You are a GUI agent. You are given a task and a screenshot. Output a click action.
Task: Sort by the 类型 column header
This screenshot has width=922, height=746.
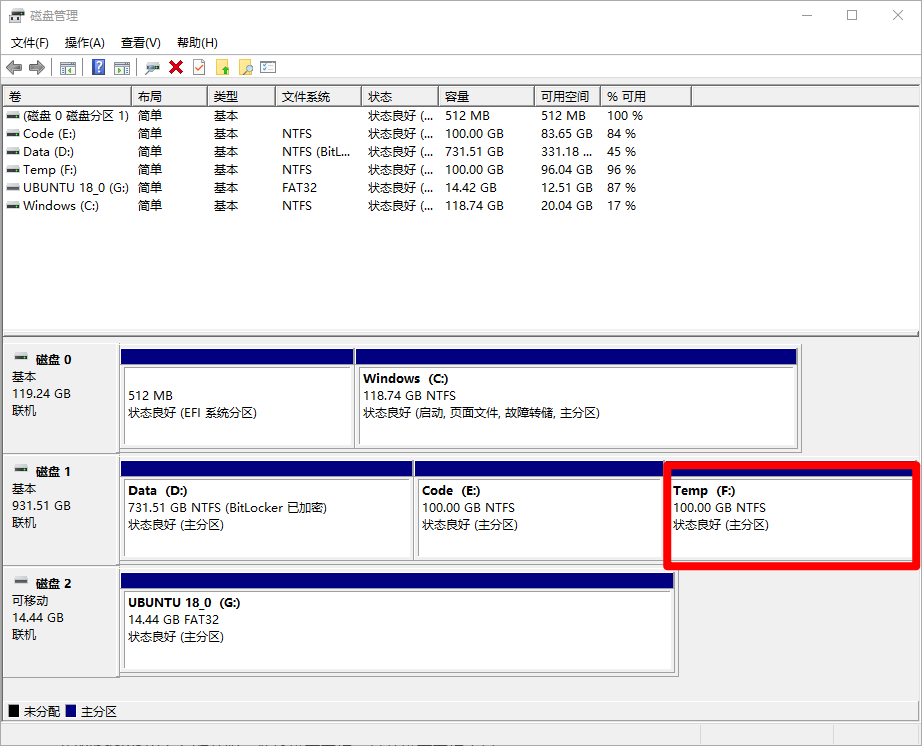coord(241,96)
